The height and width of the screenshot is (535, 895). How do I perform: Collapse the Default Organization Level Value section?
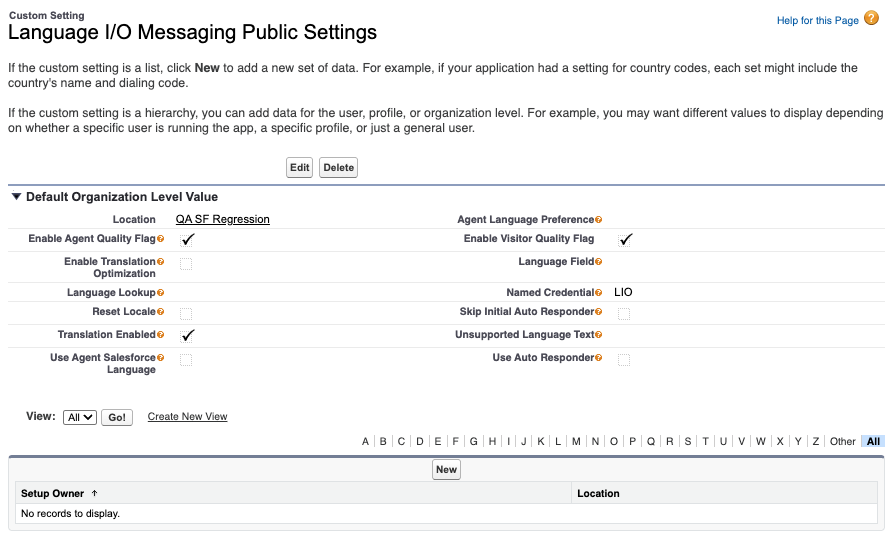(17, 197)
